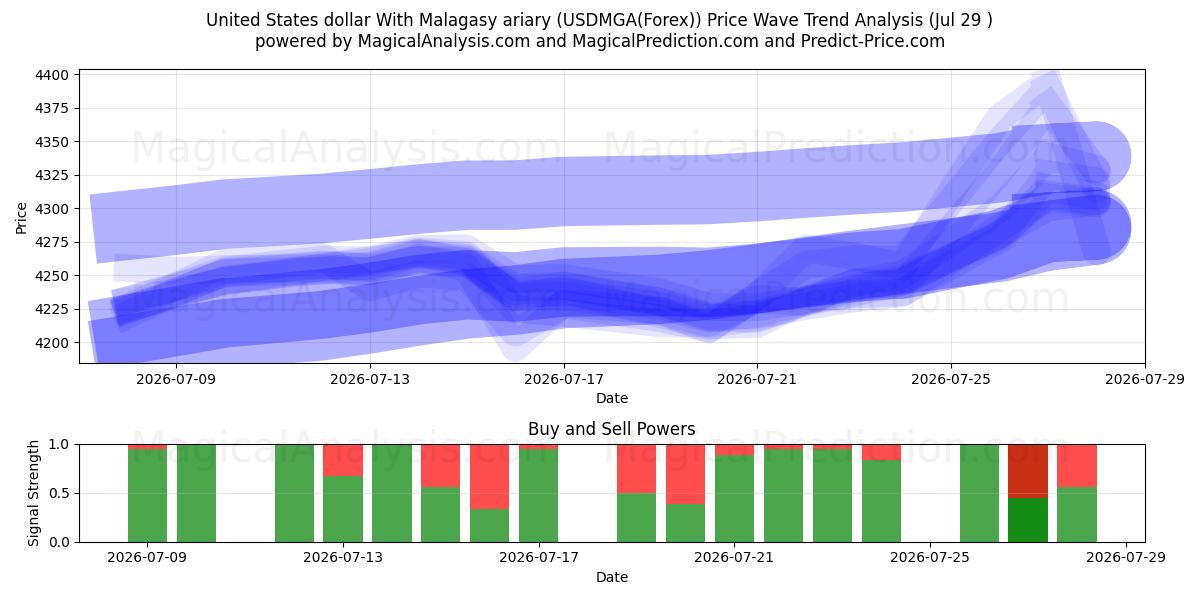Image resolution: width=1200 pixels, height=600 pixels.
Task: Click the 'Date' label under the Buy and Sell chart
Action: click(612, 577)
